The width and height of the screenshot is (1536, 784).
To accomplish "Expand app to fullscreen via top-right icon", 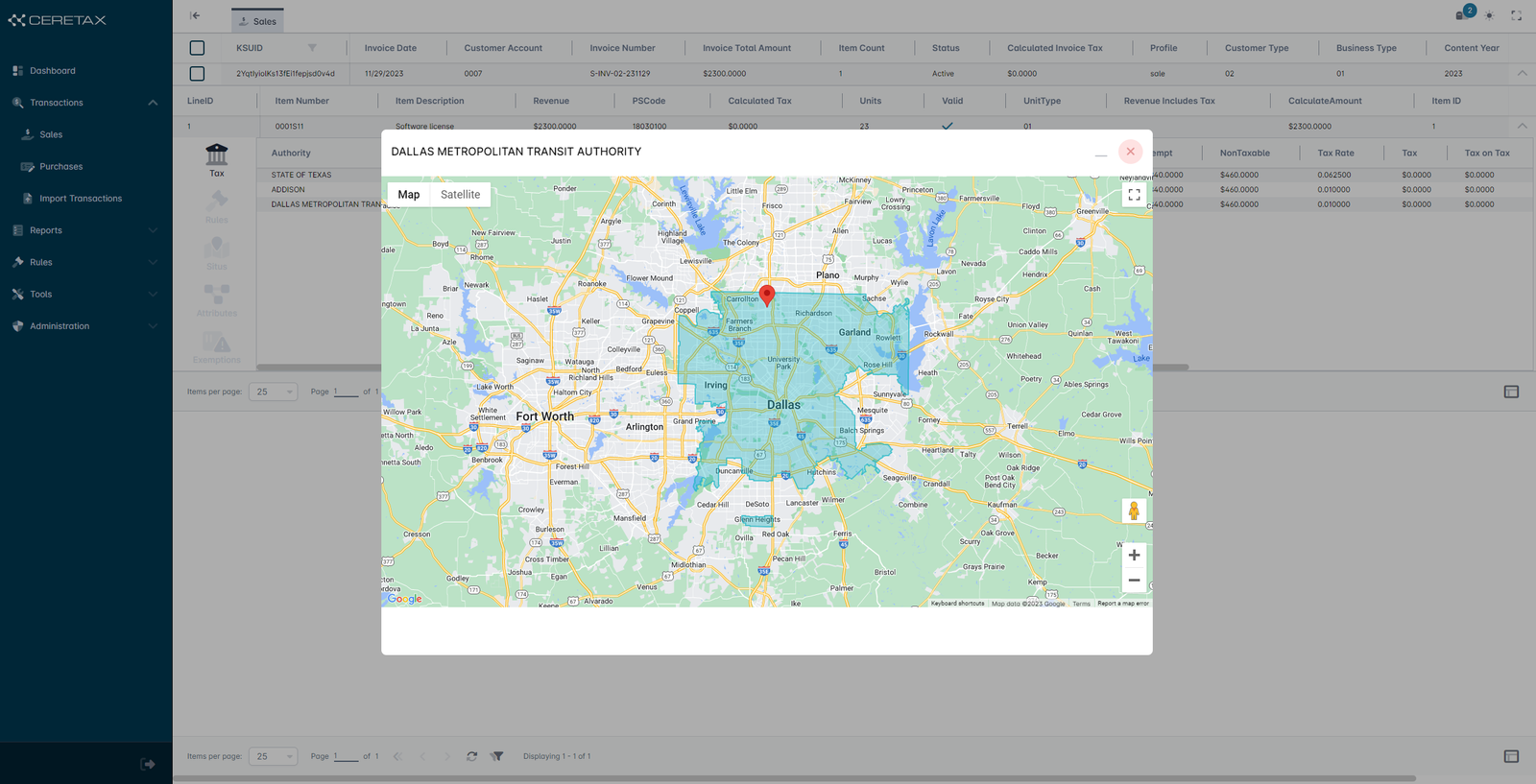I will coord(1517,15).
